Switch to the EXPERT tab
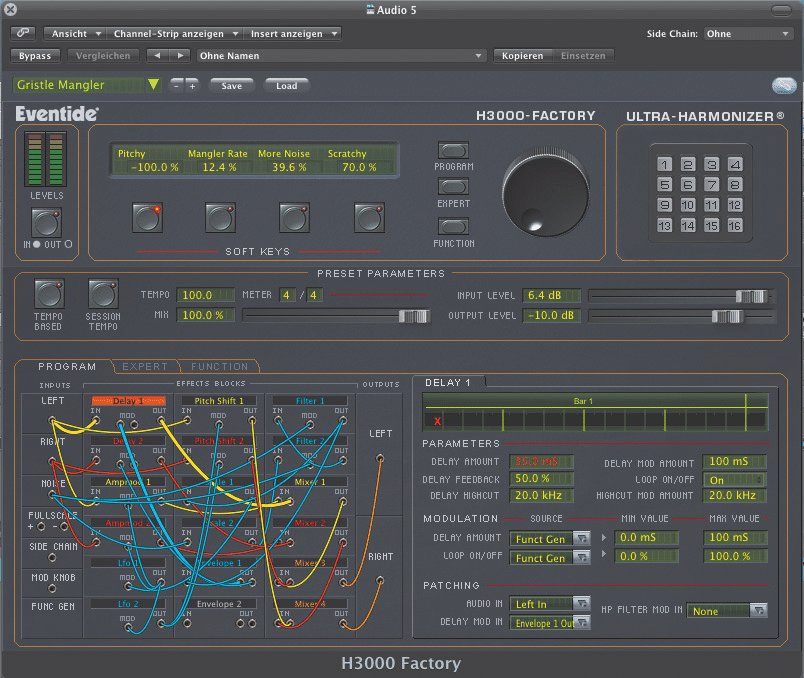 click(145, 366)
